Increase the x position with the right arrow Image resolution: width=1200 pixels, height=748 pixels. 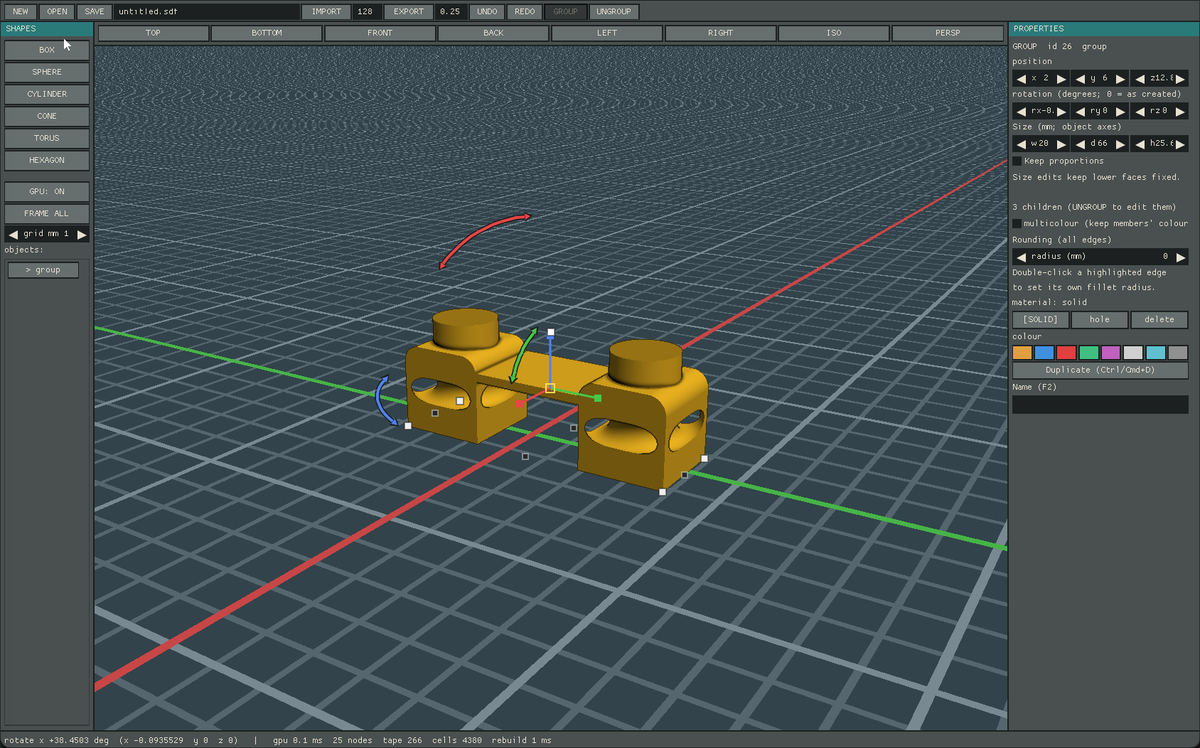[1062, 78]
